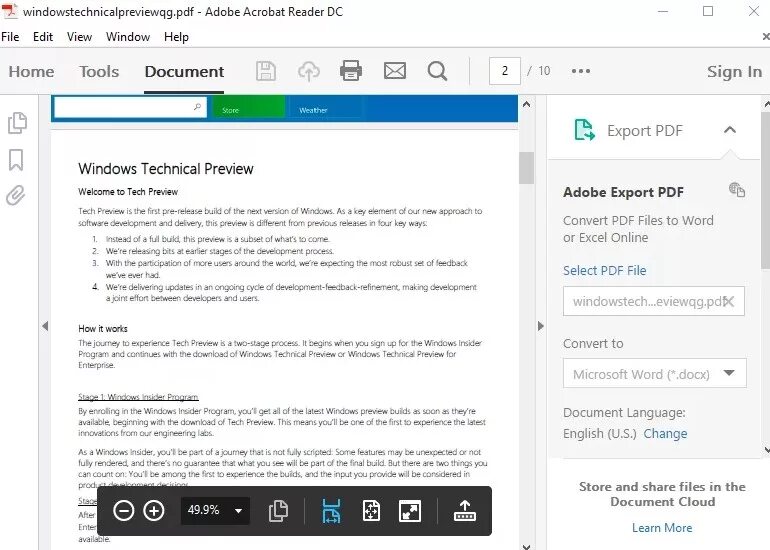Image resolution: width=770 pixels, height=550 pixels.
Task: Click the Acrobat PDF icon in title bar
Action: 10,11
